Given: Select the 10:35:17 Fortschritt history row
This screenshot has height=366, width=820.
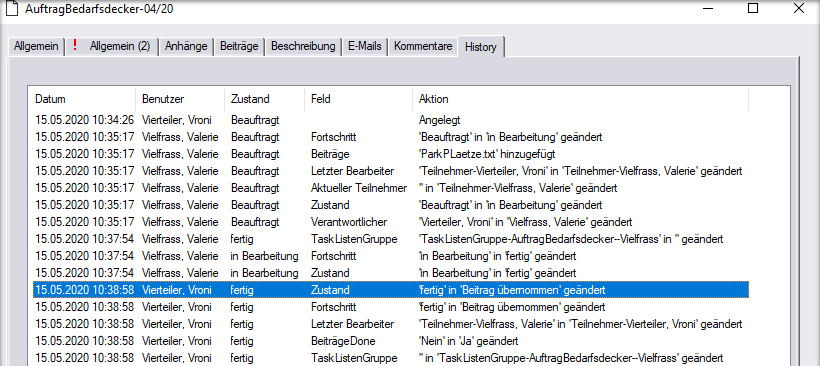Looking at the screenshot, I should pyautogui.click(x=391, y=137).
